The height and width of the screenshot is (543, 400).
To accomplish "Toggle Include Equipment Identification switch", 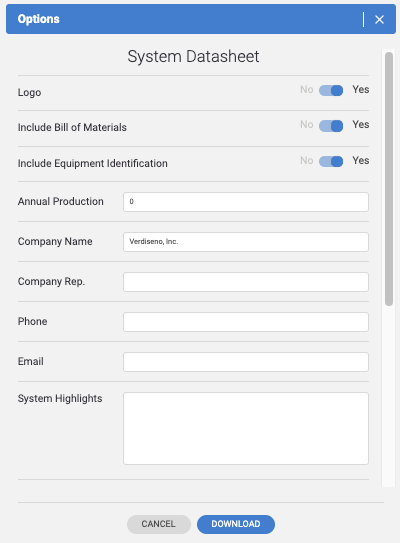I will [x=331, y=161].
